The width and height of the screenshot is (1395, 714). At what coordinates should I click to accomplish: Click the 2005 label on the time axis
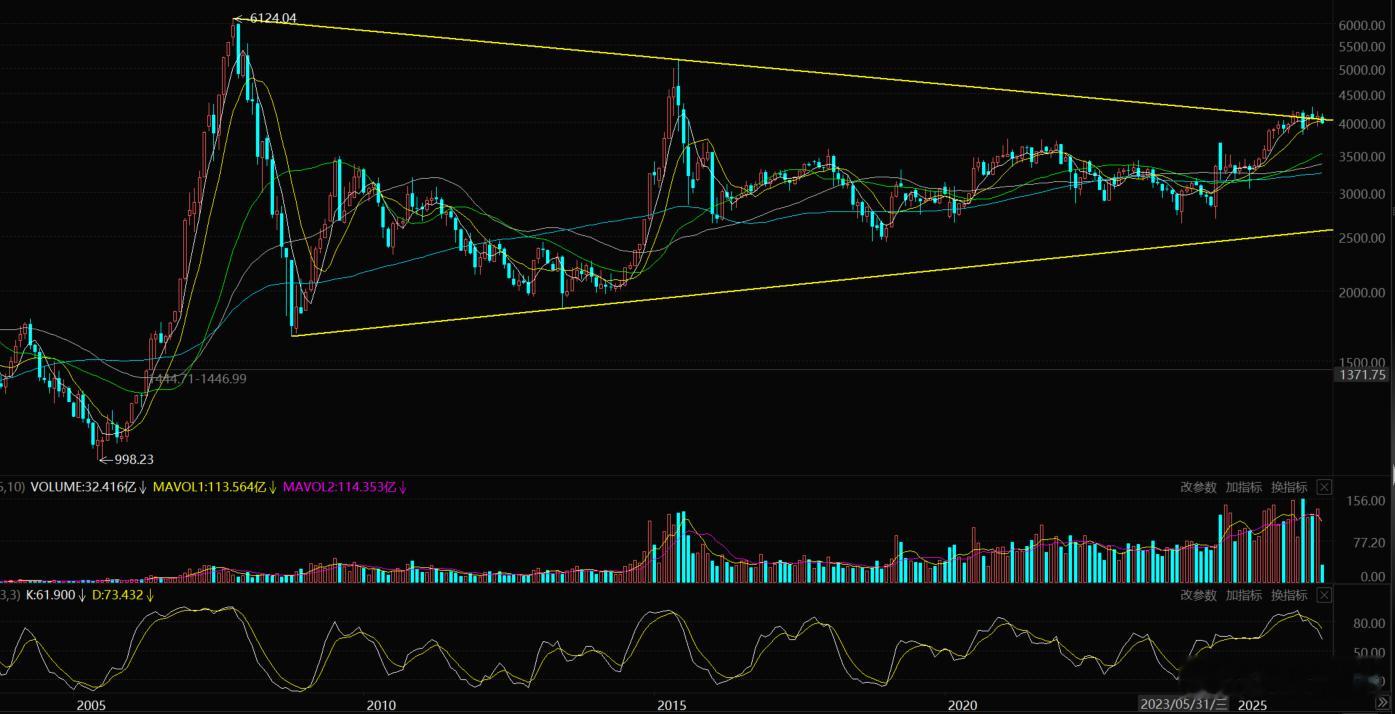point(90,705)
